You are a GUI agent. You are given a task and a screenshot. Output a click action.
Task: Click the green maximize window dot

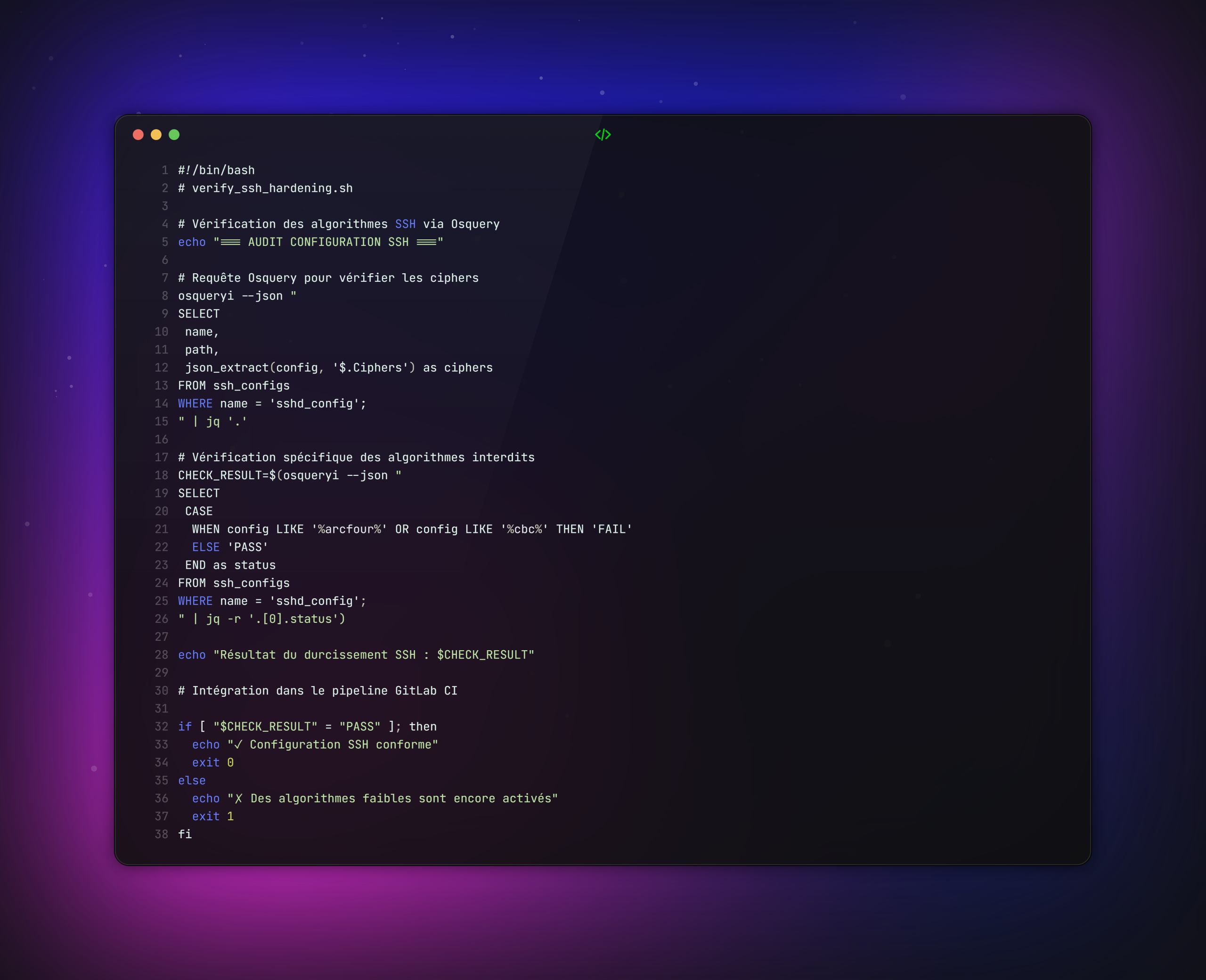point(174,134)
